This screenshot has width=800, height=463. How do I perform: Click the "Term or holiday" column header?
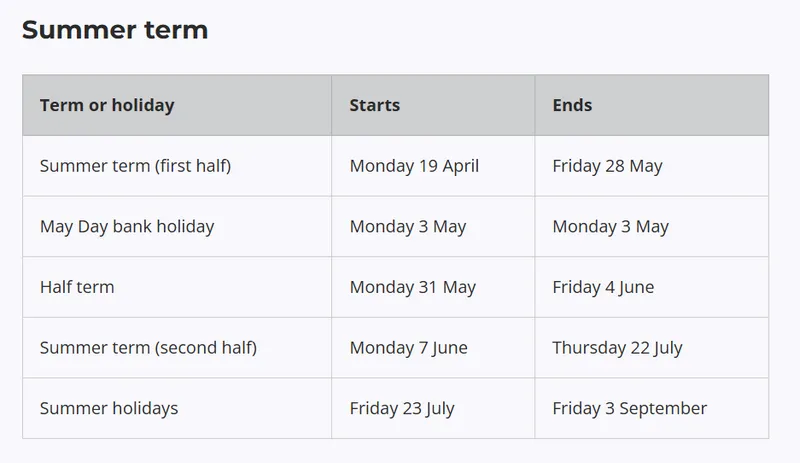point(107,105)
